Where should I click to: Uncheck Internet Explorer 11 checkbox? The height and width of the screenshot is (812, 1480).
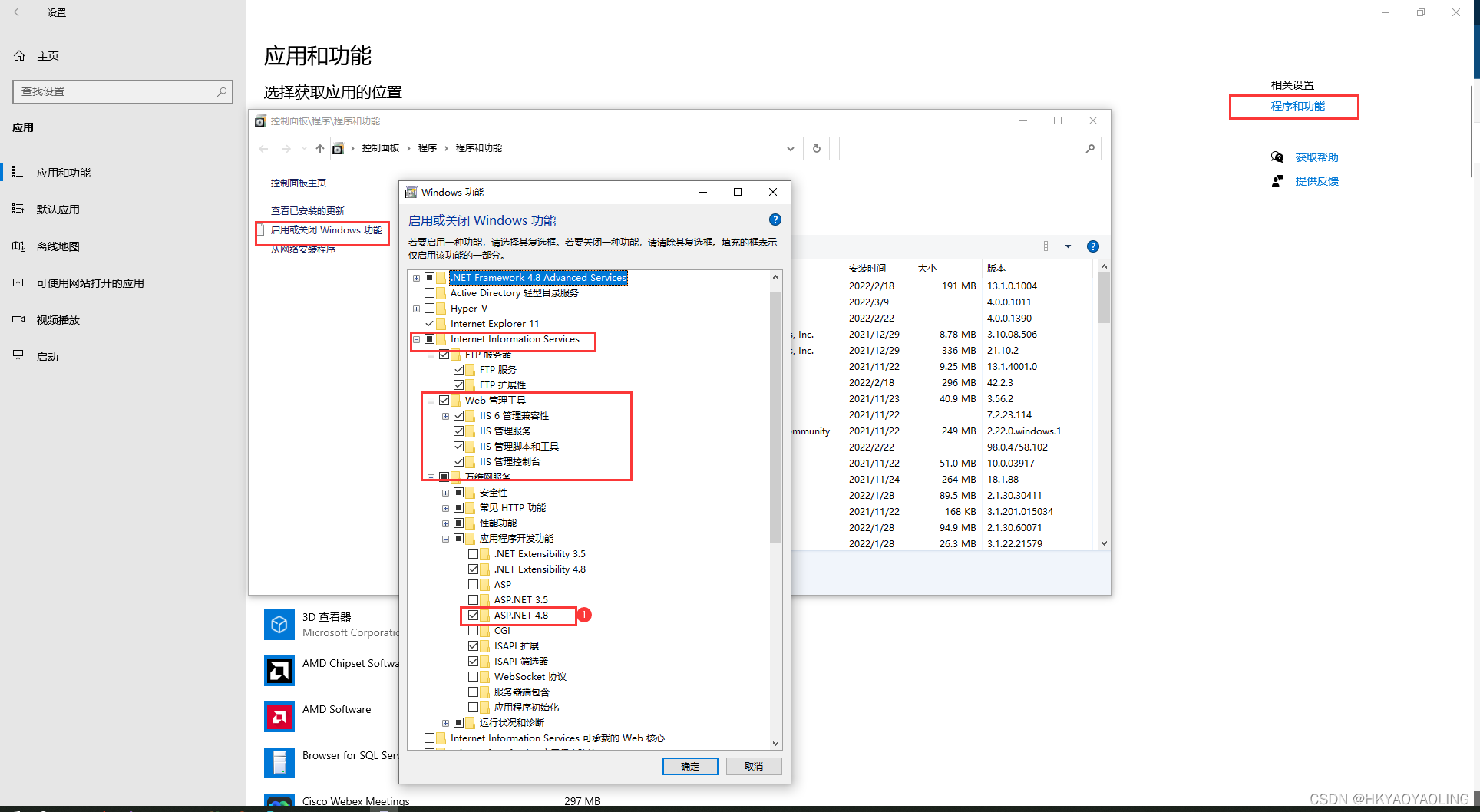430,323
